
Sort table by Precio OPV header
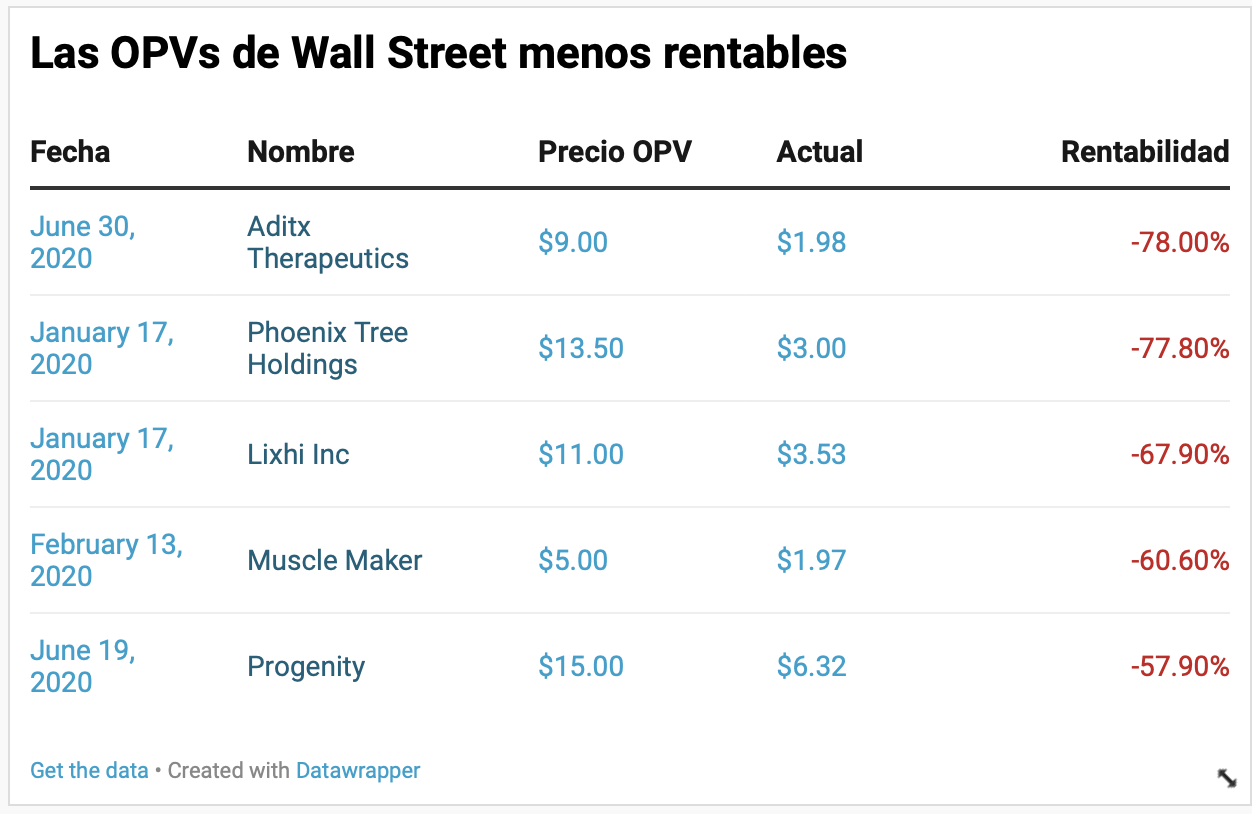tap(615, 152)
